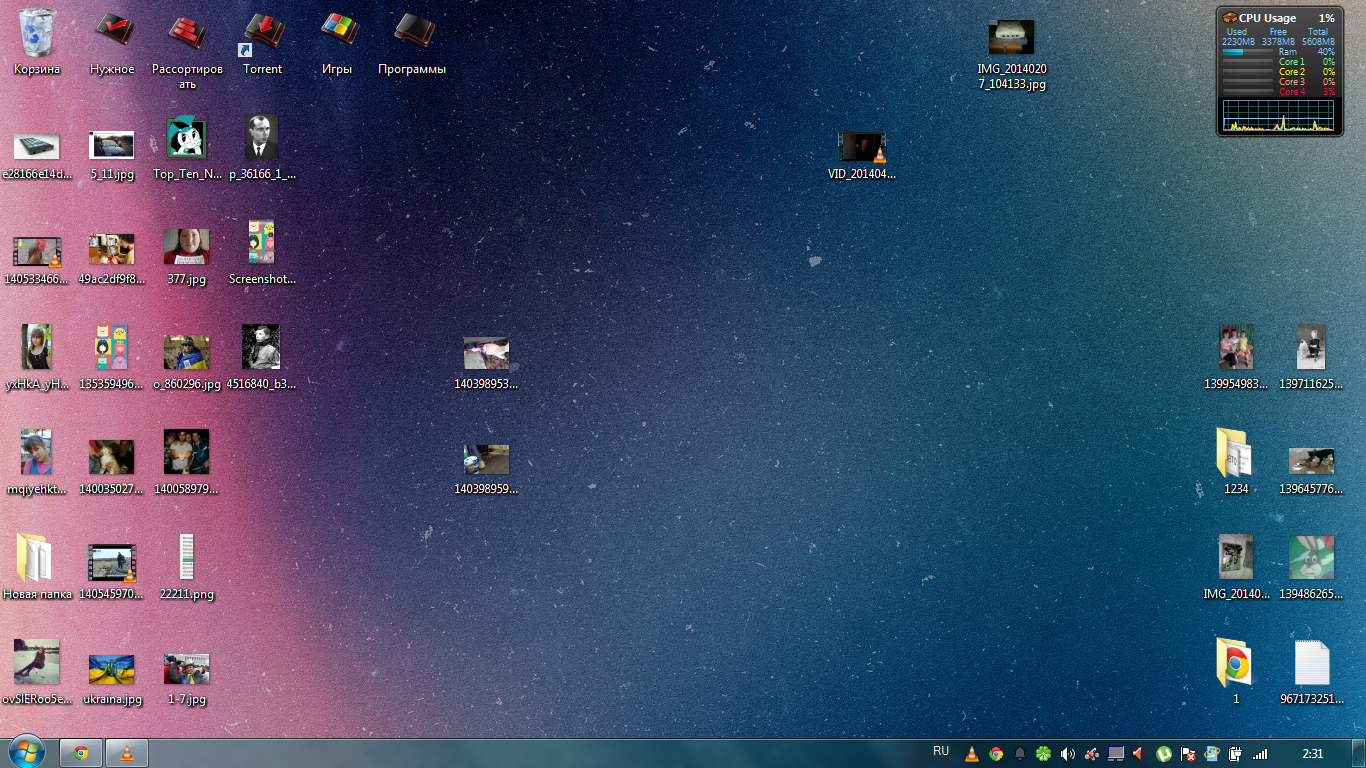
Task: Open network signal bars tray icon
Action: click(x=1260, y=754)
